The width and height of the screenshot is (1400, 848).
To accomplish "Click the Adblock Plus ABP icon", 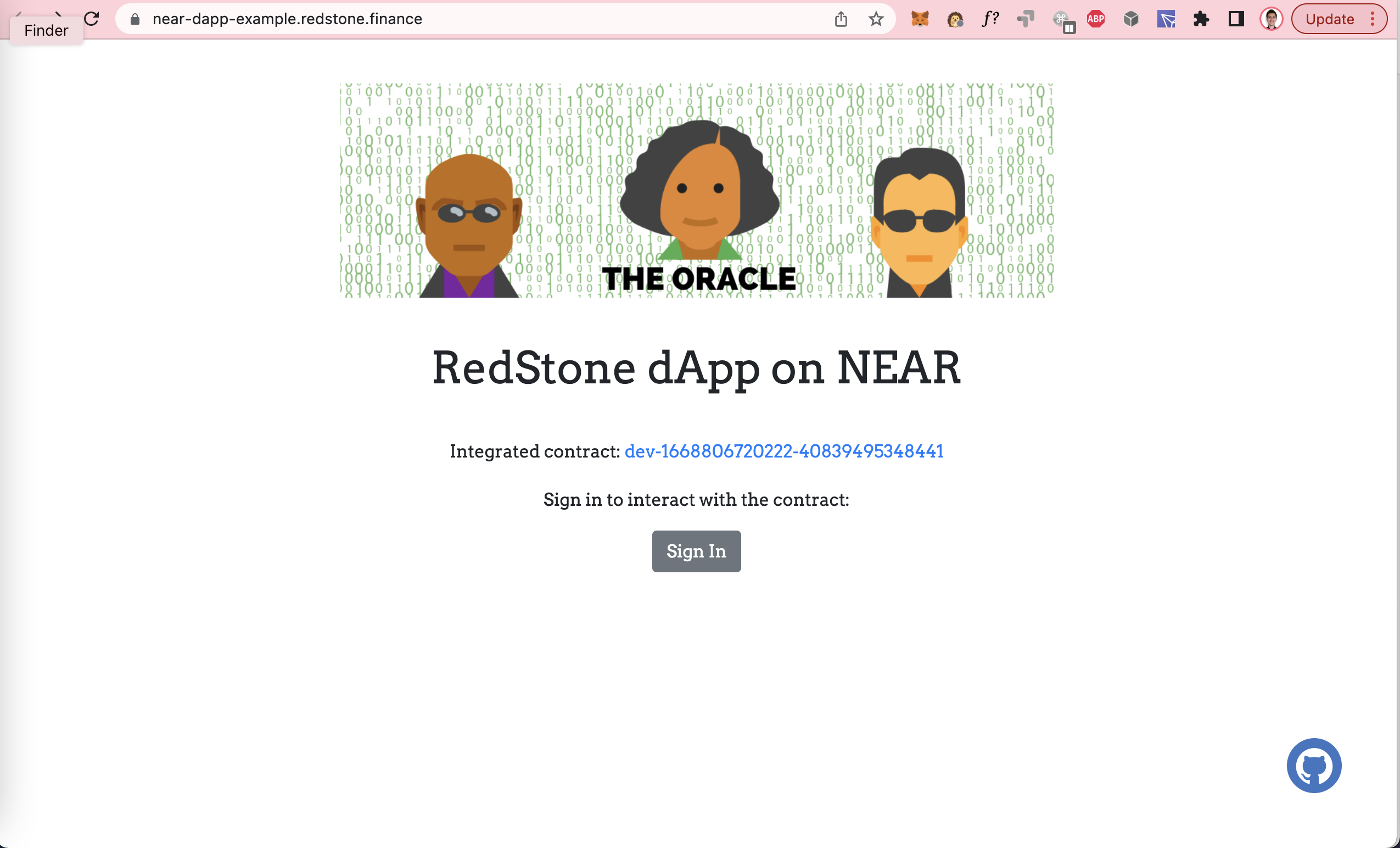I will (1095, 19).
